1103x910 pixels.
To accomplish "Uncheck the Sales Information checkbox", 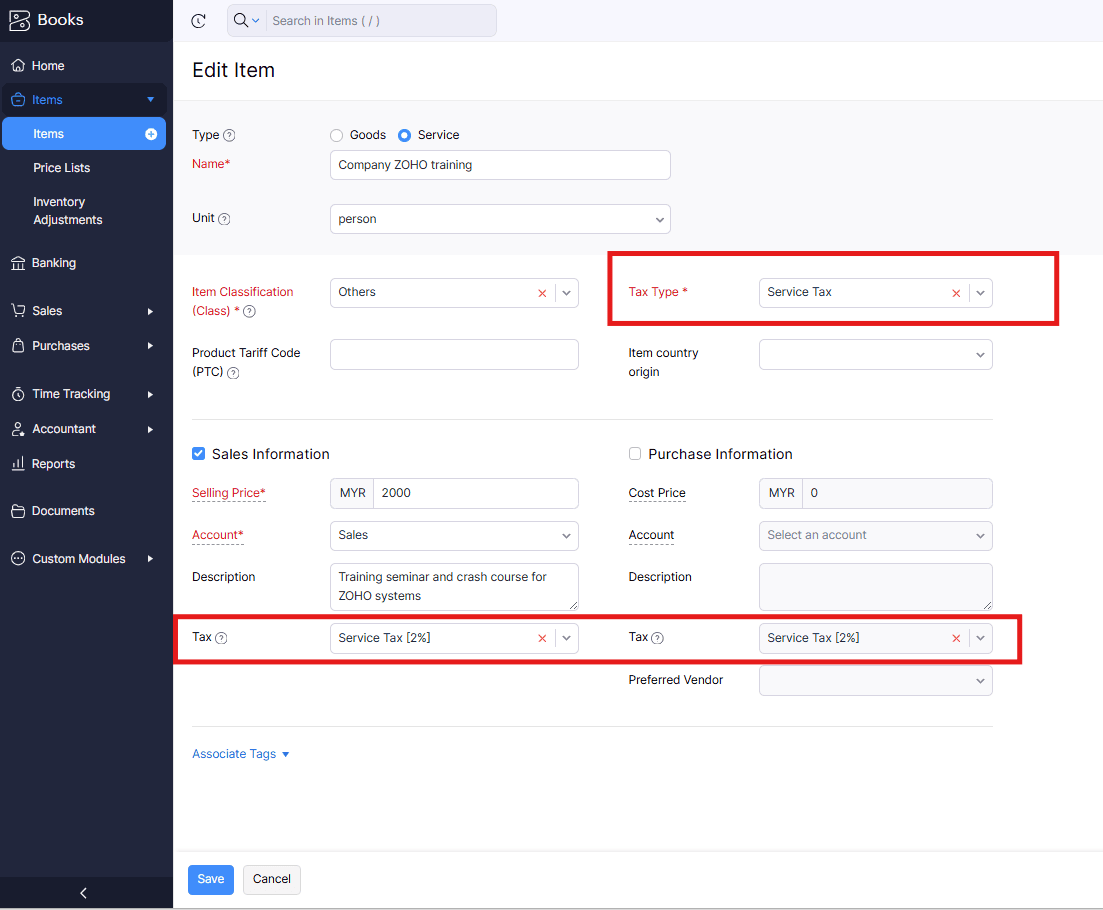I will click(x=198, y=454).
